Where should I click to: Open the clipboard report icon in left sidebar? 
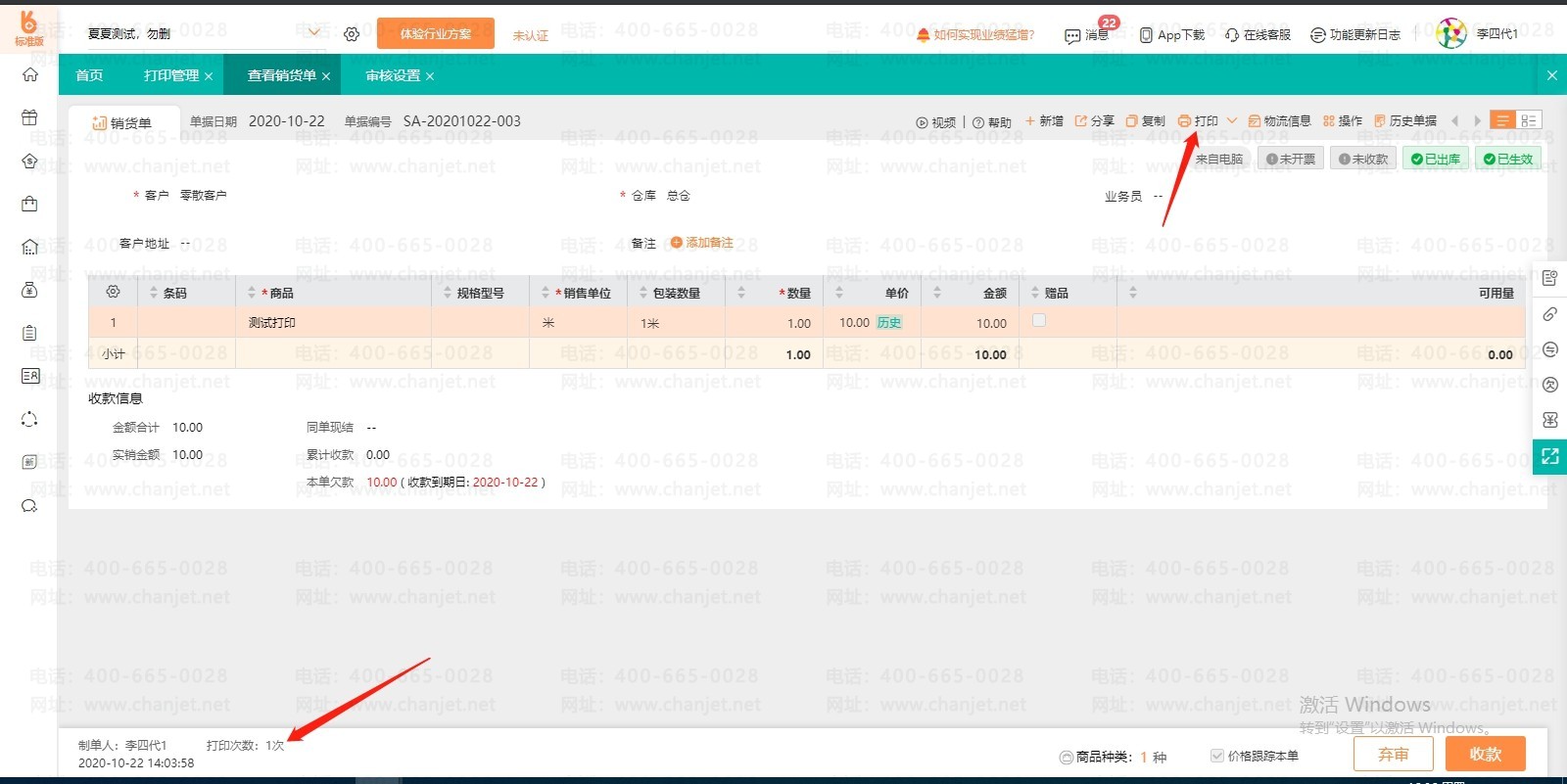[x=29, y=333]
